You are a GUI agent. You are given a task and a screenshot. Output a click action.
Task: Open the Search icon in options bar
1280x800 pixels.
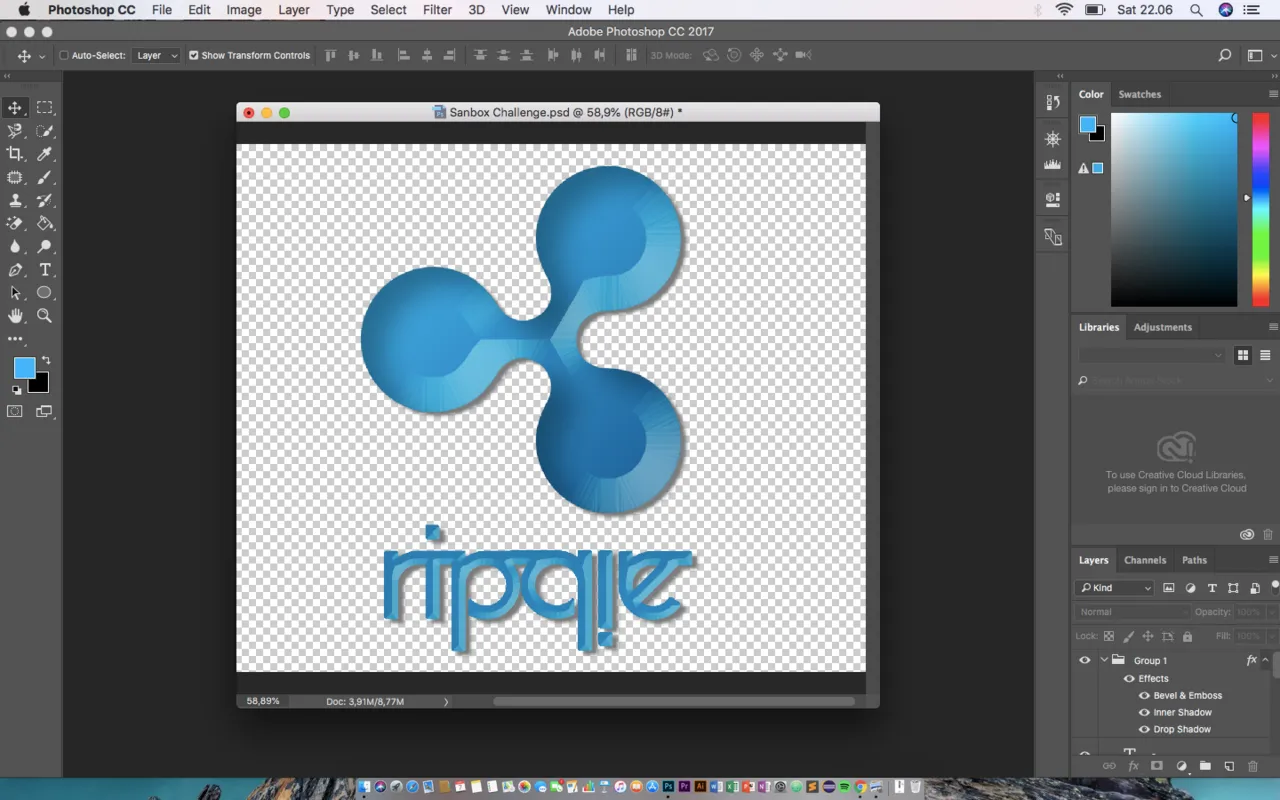pos(1224,56)
